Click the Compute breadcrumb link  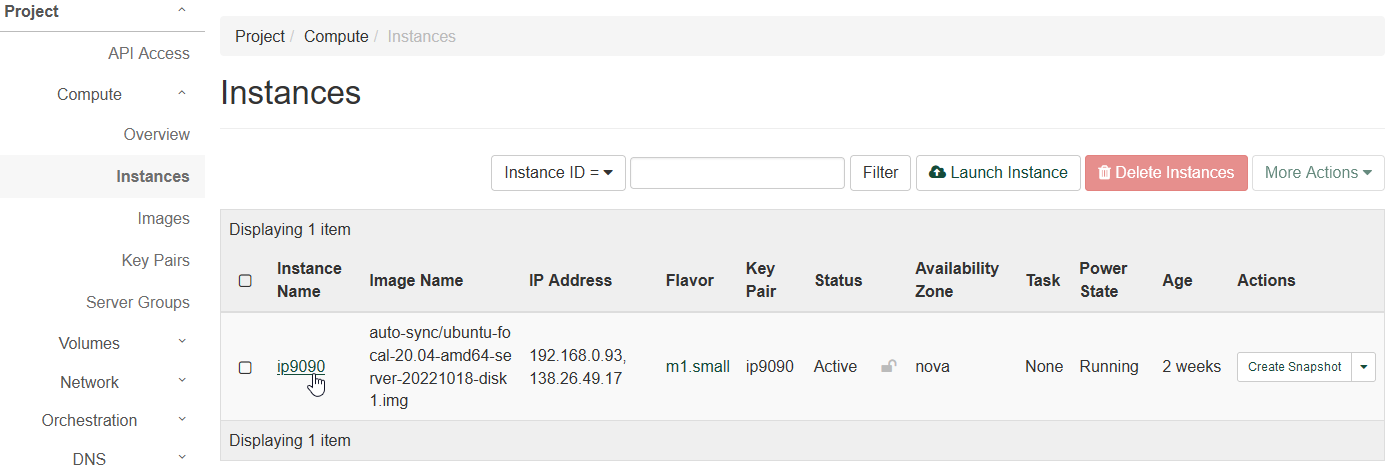click(x=336, y=36)
